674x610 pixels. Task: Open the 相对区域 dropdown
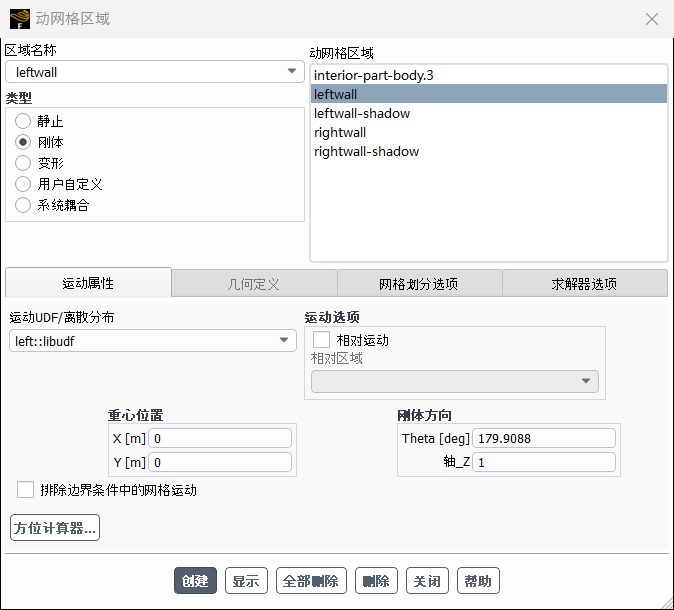point(455,381)
